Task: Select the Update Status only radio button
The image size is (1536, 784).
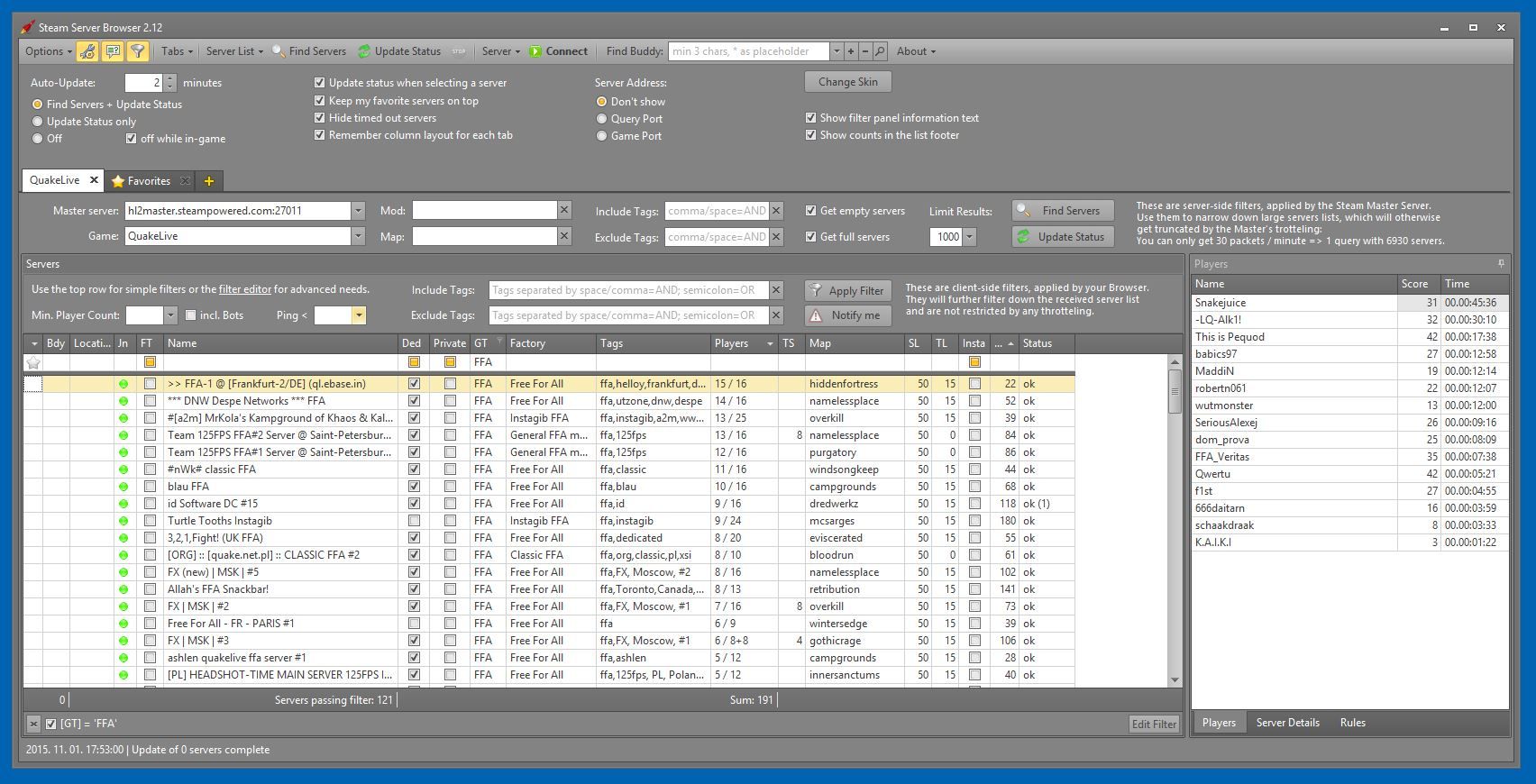Action: point(38,122)
